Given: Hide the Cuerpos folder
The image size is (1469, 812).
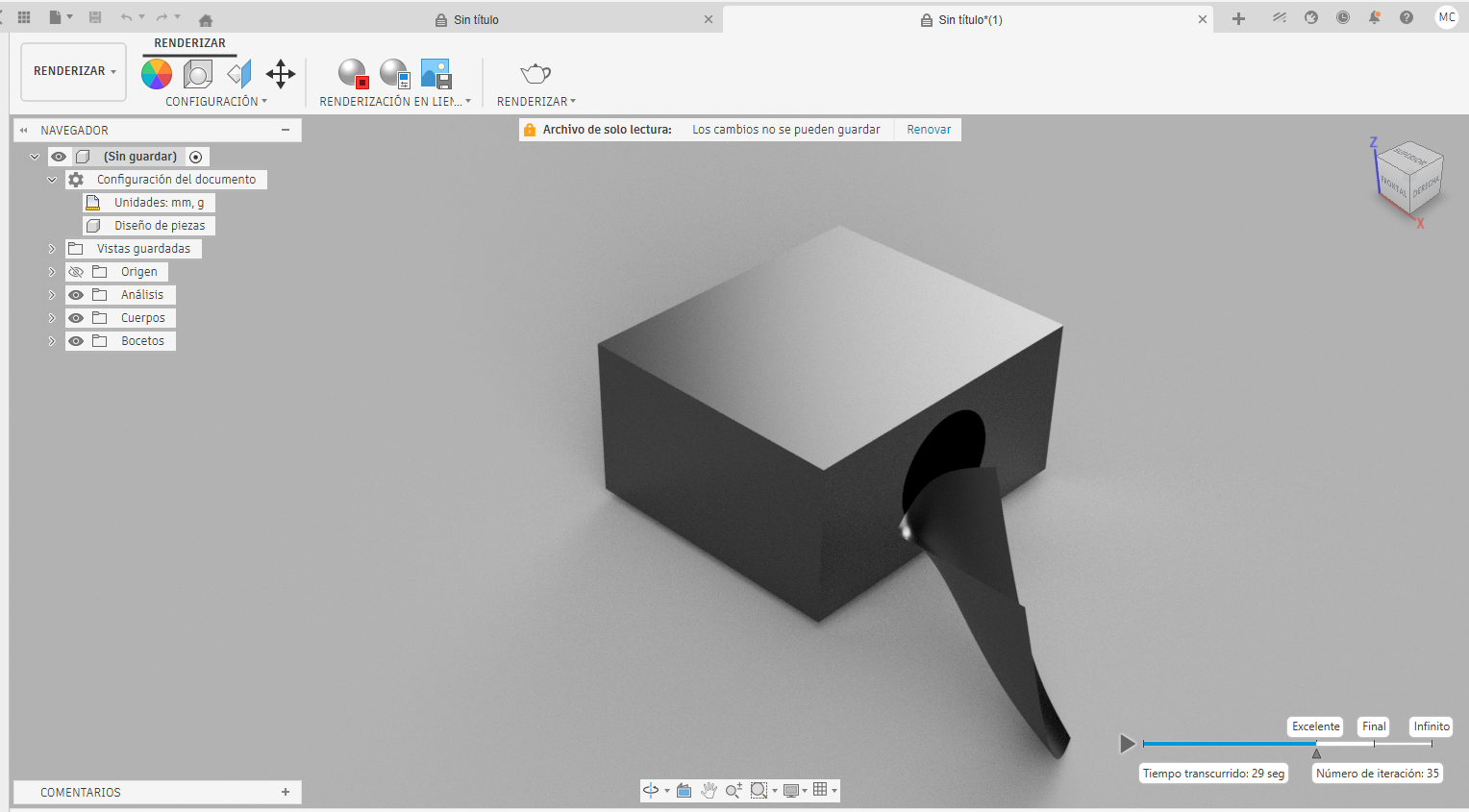Looking at the screenshot, I should [76, 318].
